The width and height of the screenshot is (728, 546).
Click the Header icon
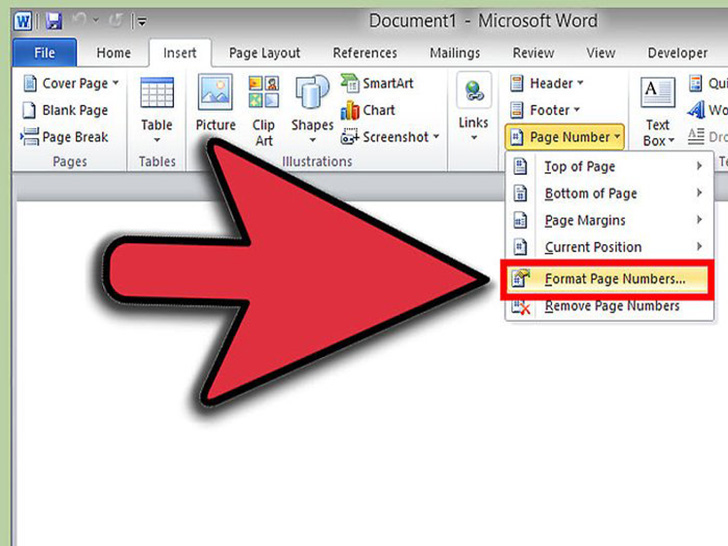[516, 84]
